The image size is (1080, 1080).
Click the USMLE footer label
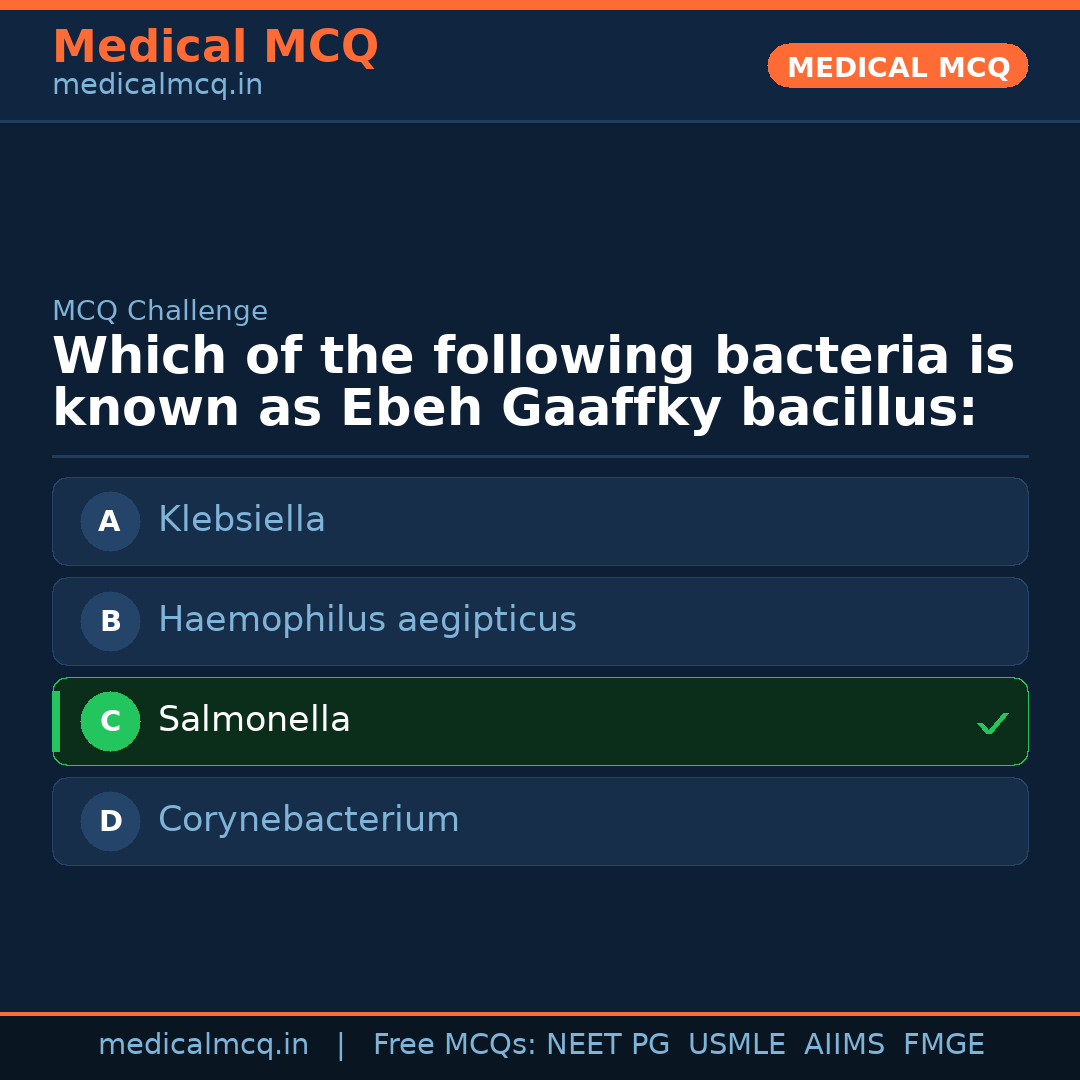736,1045
